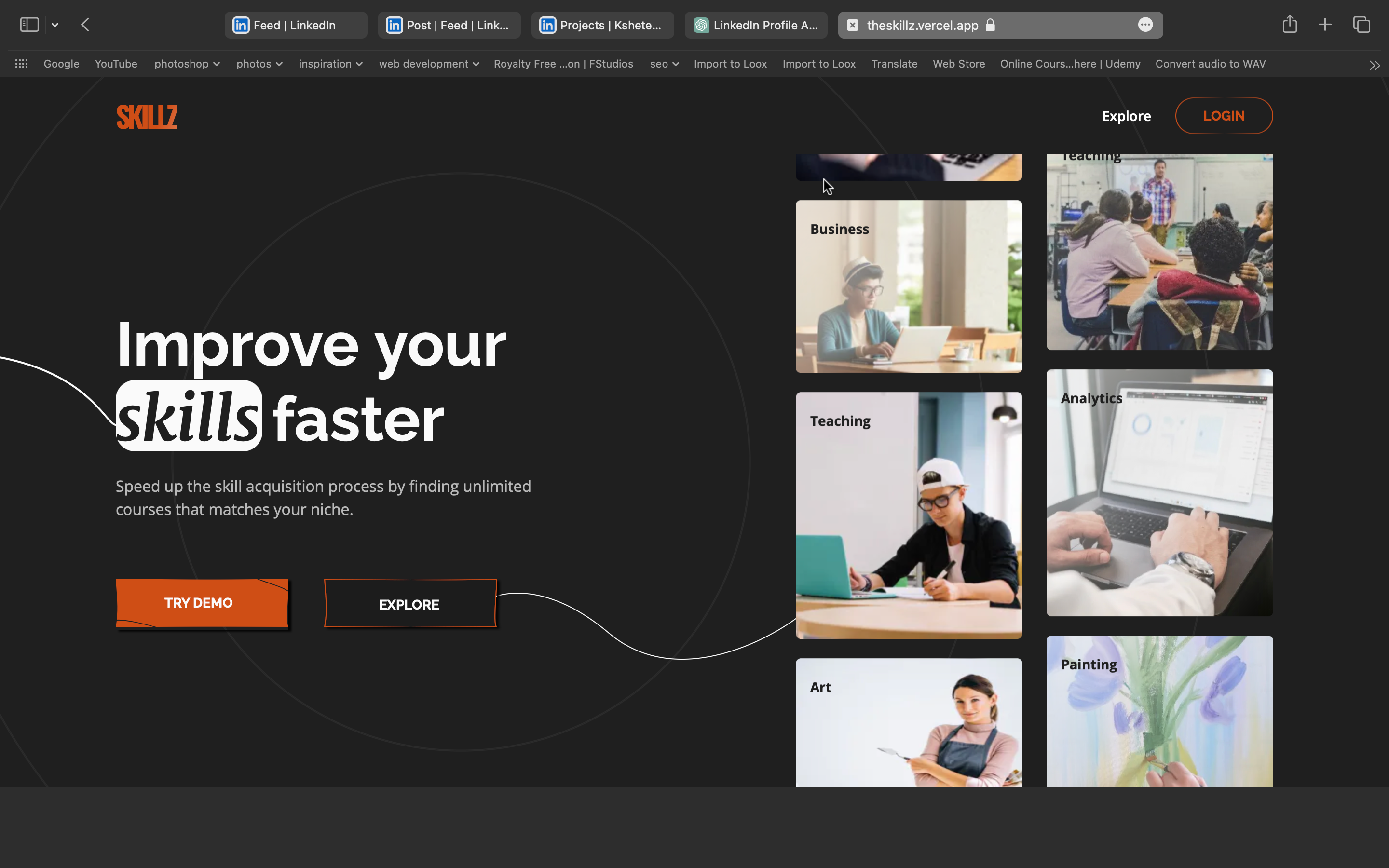
Task: Close the theskillz.vercel.app tab
Action: (853, 25)
